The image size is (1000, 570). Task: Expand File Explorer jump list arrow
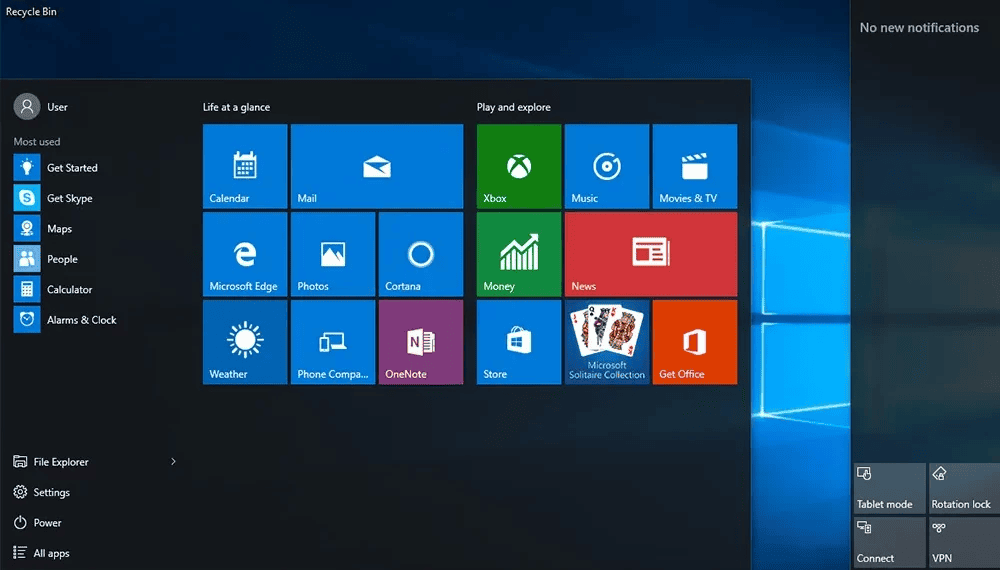(173, 462)
